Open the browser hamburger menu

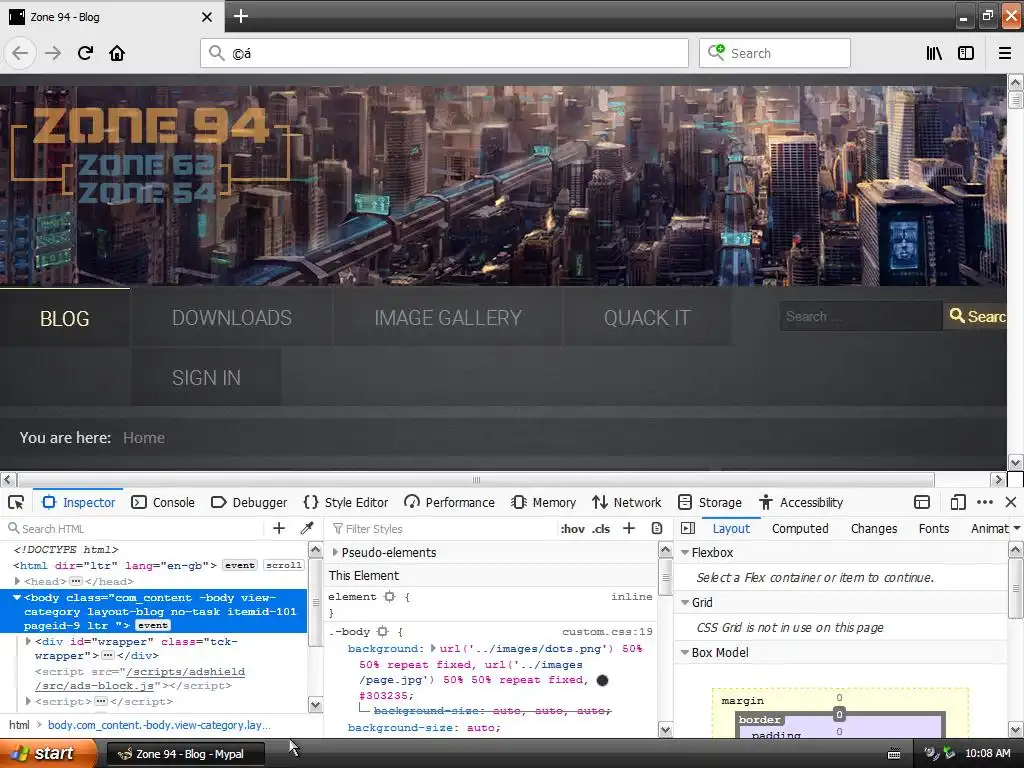(1005, 53)
